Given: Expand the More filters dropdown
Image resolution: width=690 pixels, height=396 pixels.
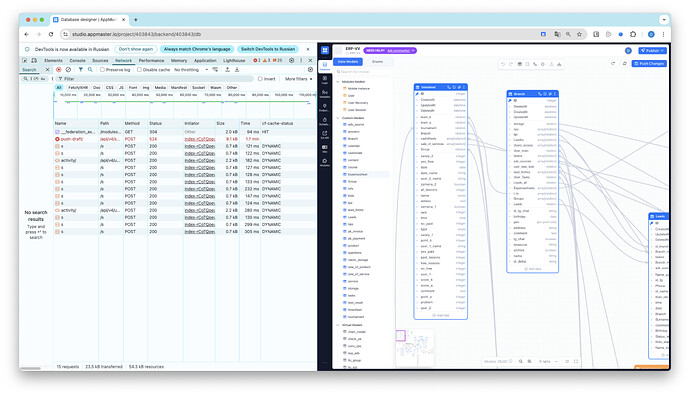Looking at the screenshot, I should pos(299,79).
